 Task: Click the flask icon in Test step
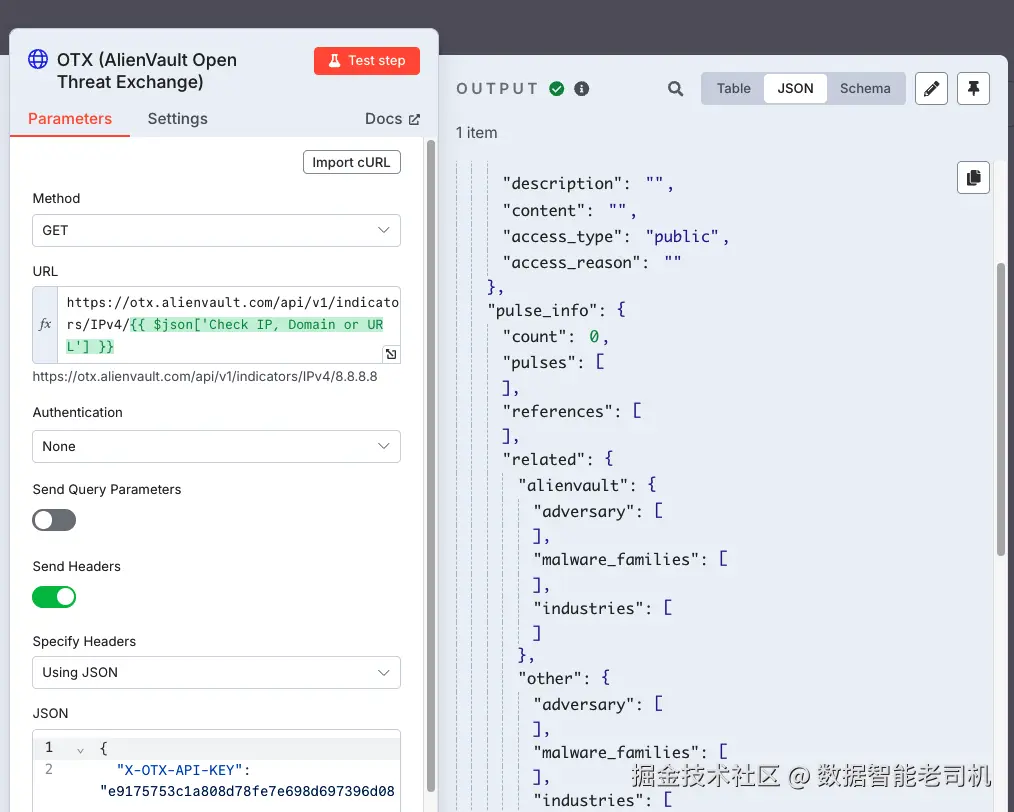(334, 61)
